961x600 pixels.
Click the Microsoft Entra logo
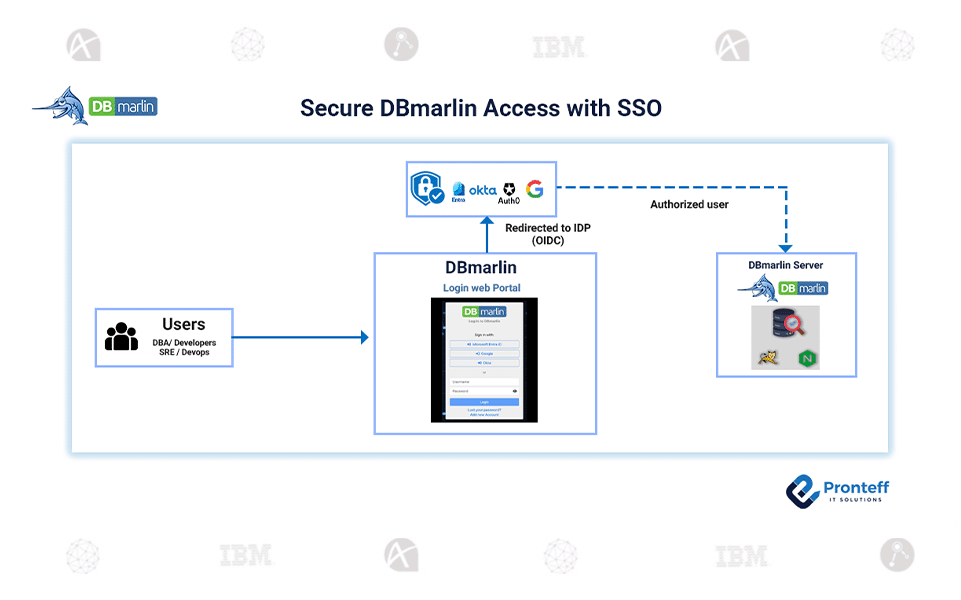[458, 191]
